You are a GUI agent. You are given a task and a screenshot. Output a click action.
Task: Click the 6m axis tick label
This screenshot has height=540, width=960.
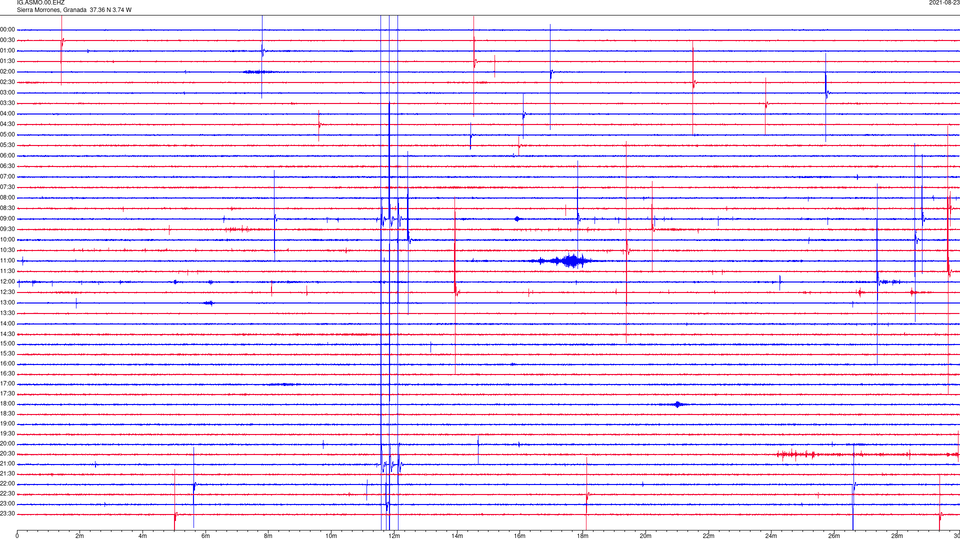click(205, 536)
